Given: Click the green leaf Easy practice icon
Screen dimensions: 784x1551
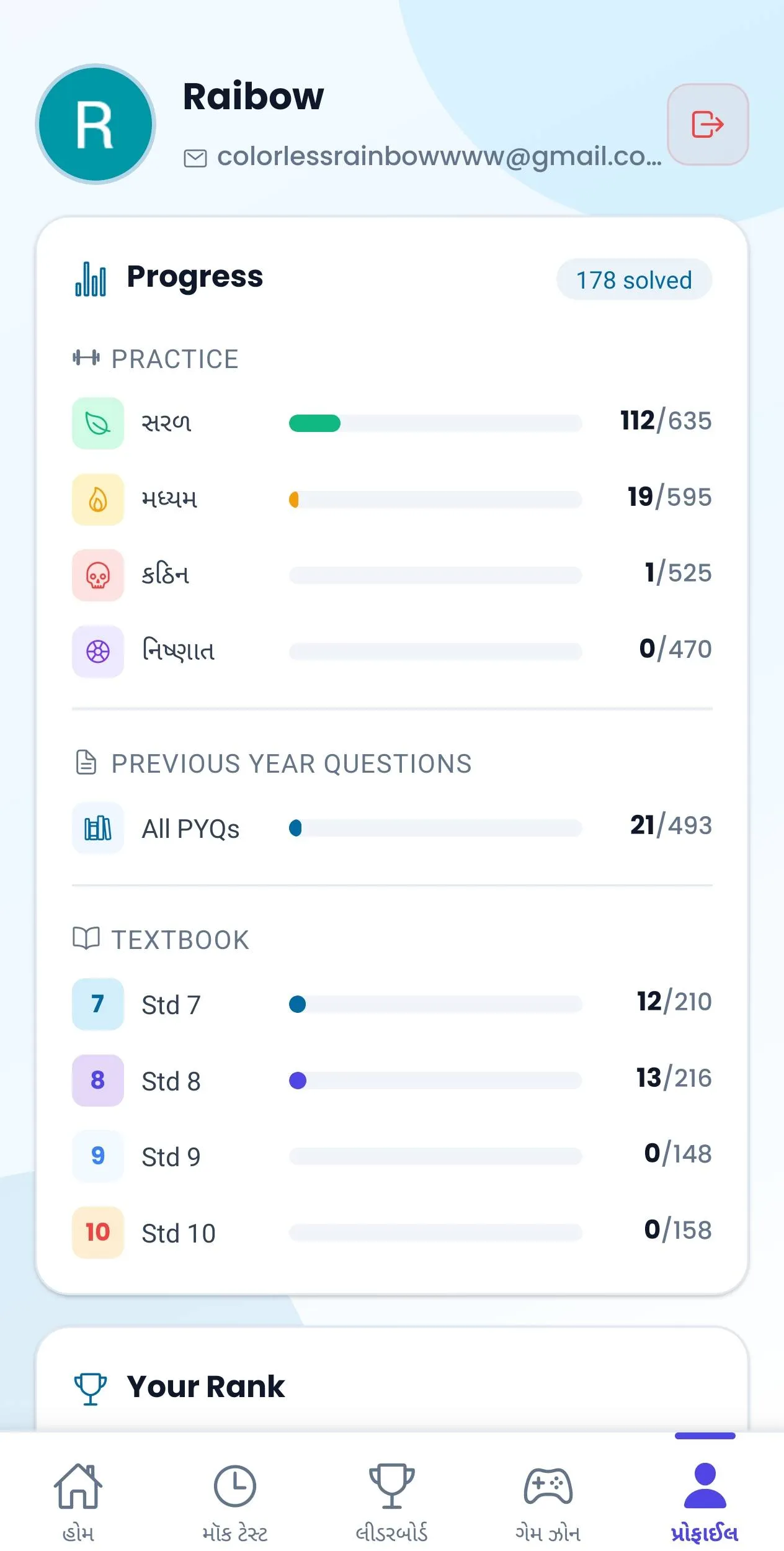Looking at the screenshot, I should 98,423.
